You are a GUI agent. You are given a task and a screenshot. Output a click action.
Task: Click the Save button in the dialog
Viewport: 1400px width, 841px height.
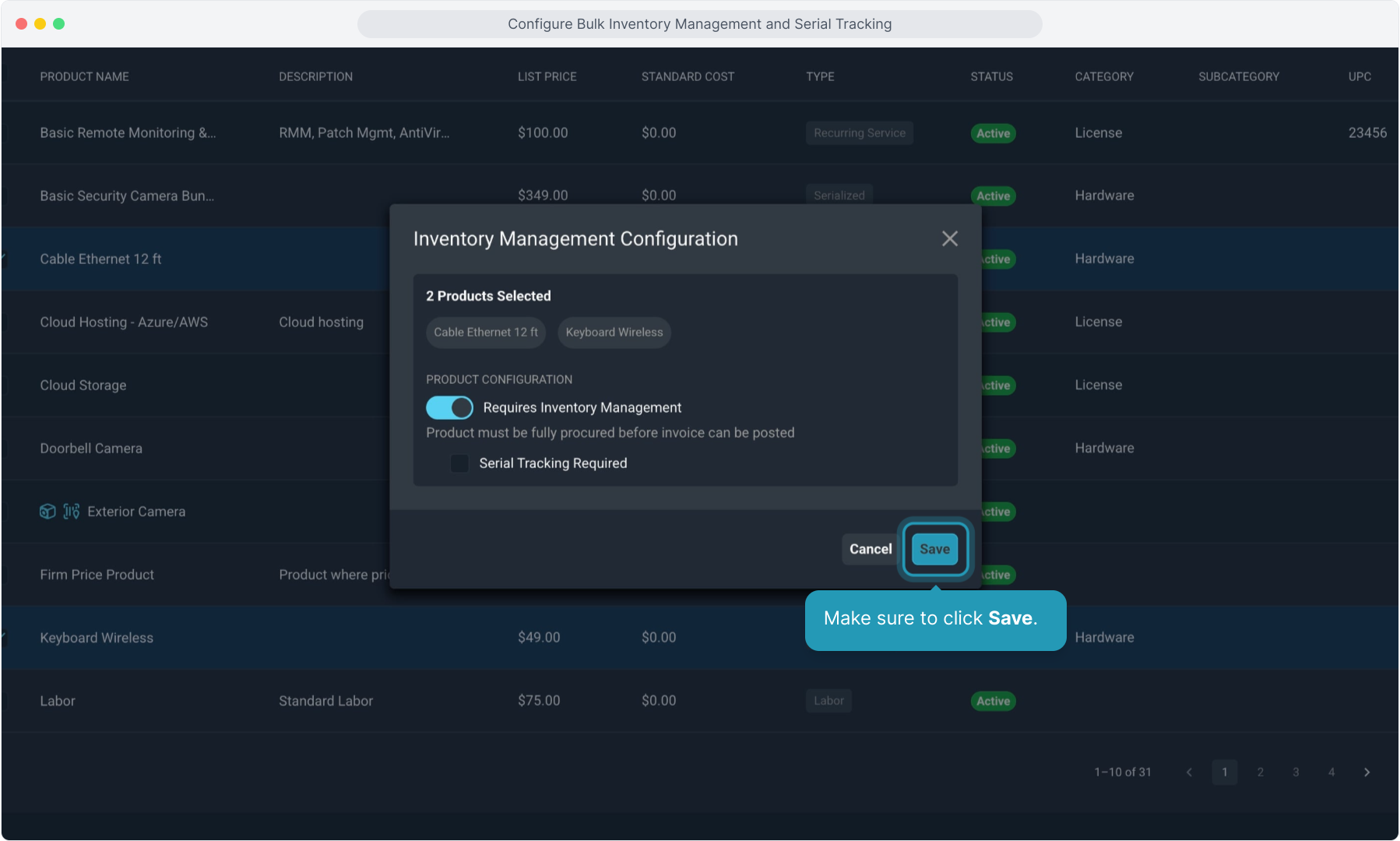pos(934,550)
